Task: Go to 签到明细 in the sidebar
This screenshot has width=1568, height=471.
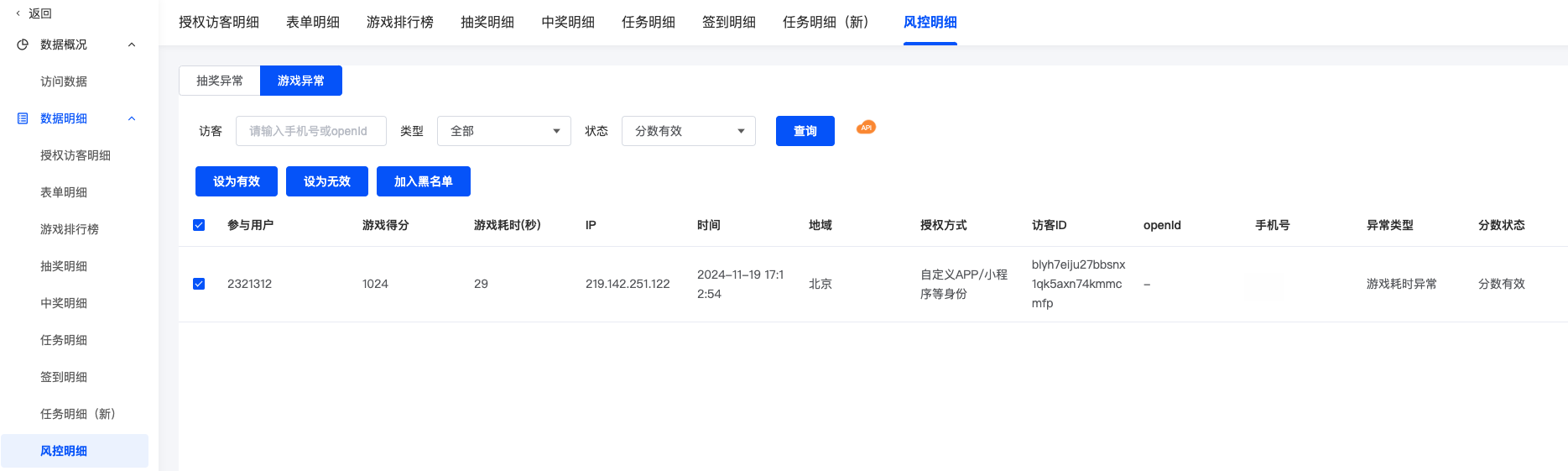Action: click(64, 377)
